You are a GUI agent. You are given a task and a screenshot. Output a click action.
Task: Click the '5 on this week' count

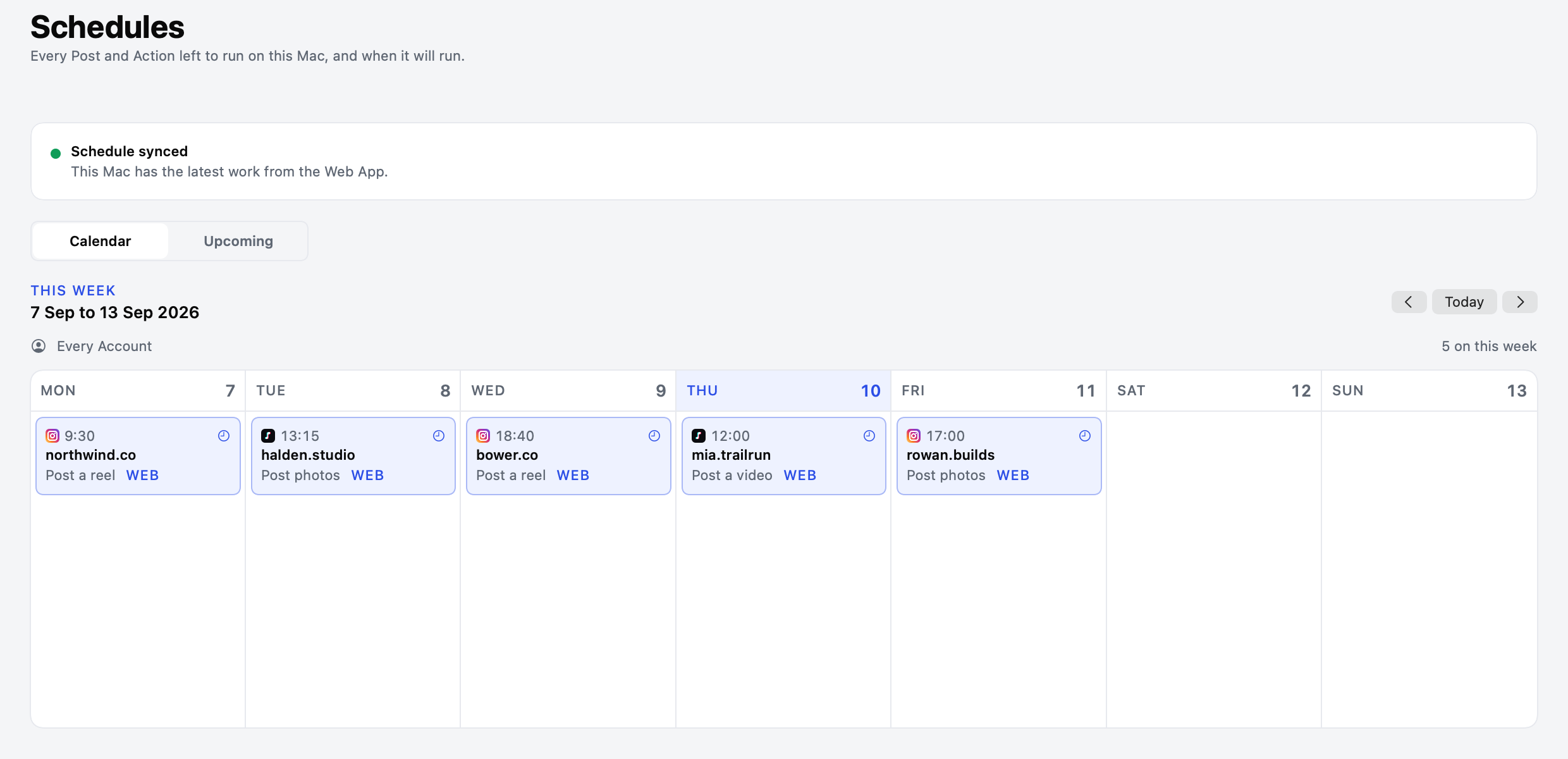pyautogui.click(x=1489, y=346)
